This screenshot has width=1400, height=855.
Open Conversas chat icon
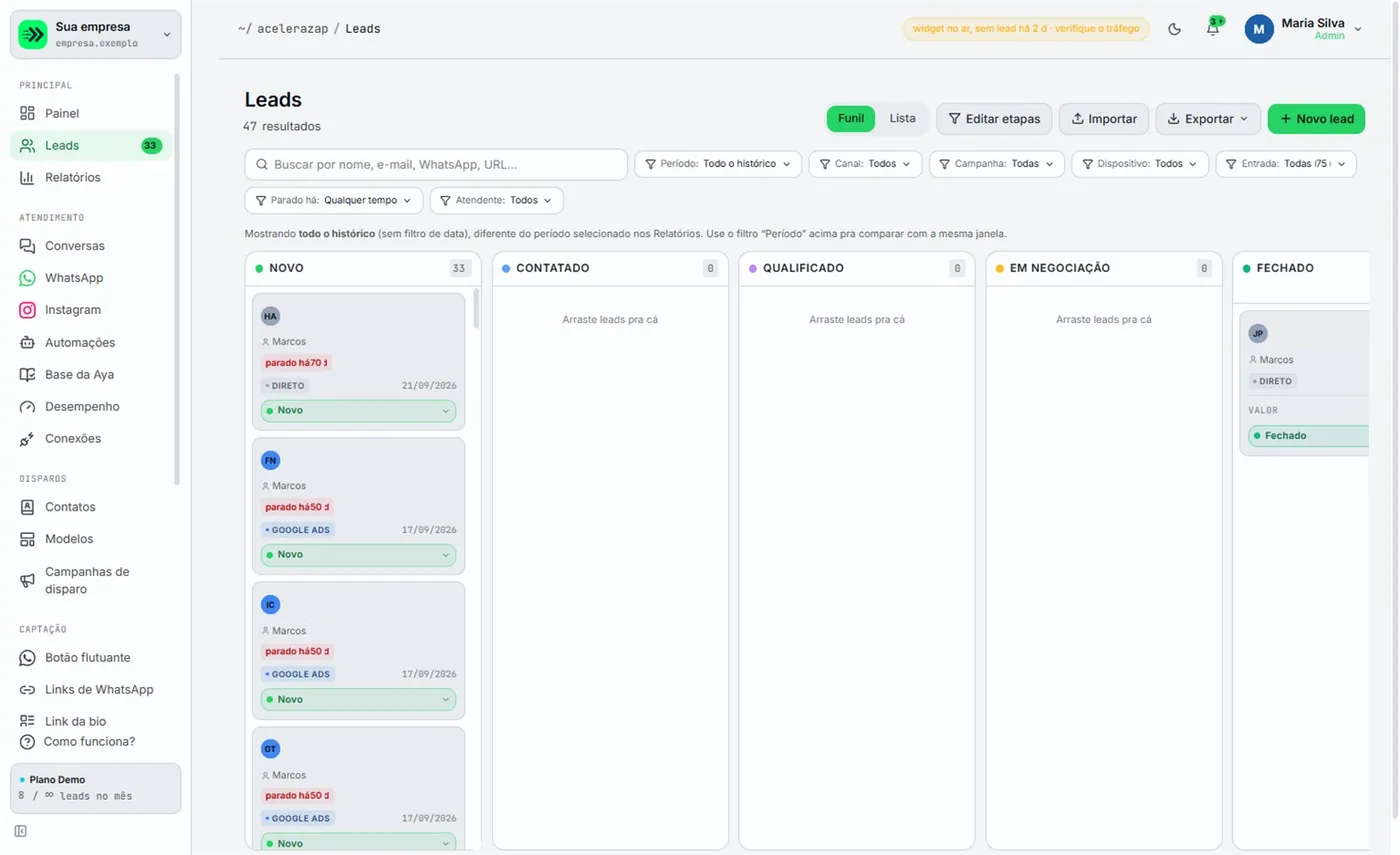[x=28, y=245]
